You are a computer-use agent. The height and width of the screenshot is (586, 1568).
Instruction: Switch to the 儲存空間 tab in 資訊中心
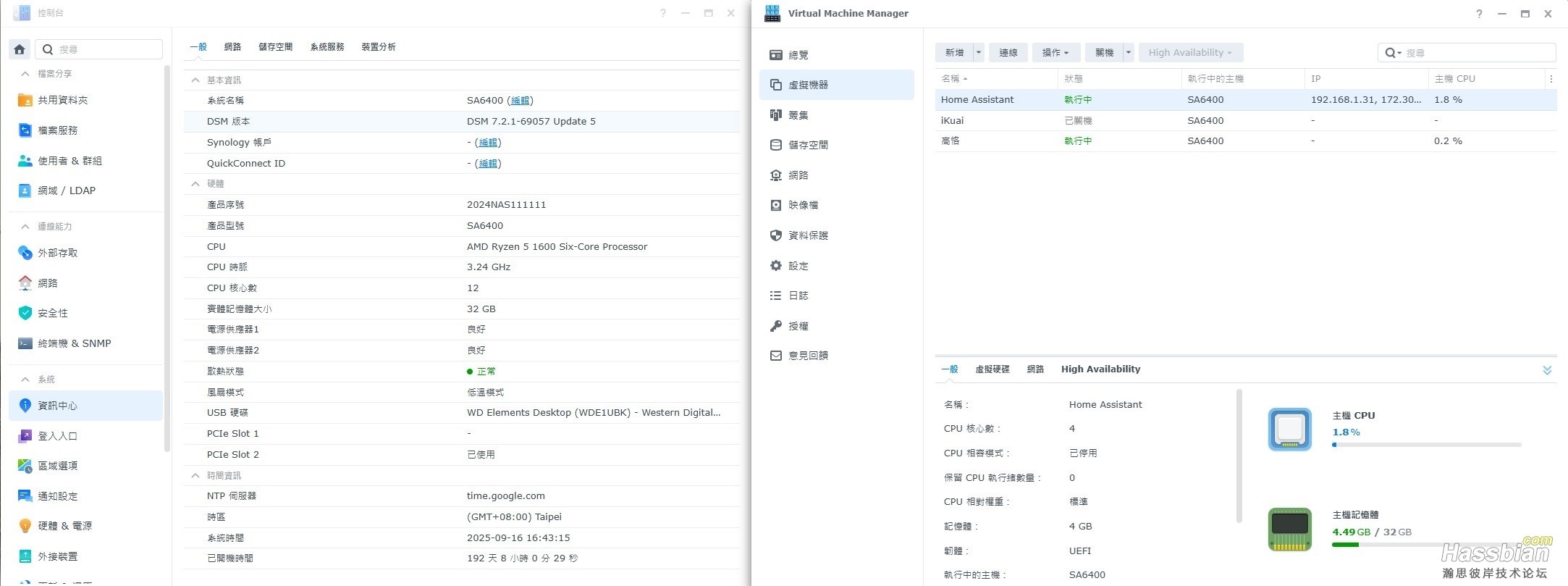(275, 47)
